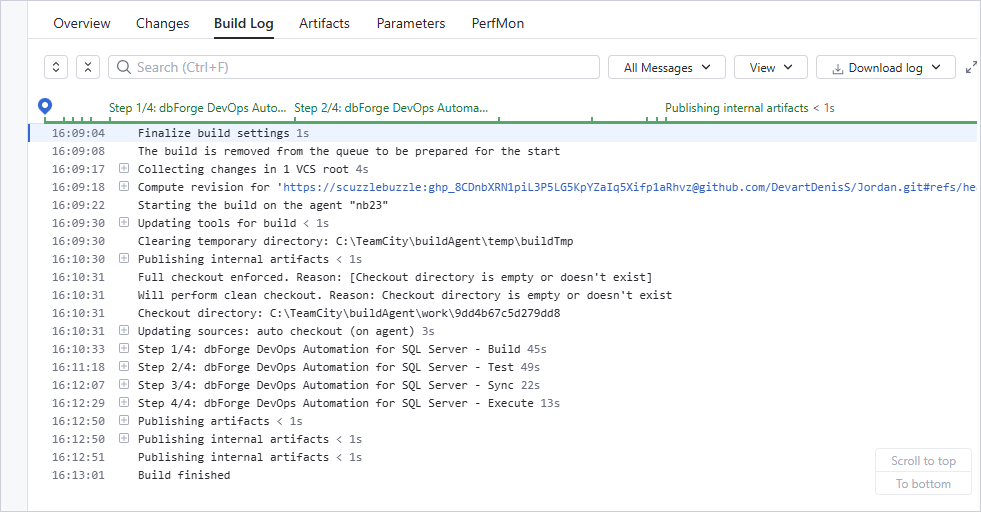The image size is (981, 512).
Task: Click the Will perform clean checkout line
Action: click(x=405, y=295)
